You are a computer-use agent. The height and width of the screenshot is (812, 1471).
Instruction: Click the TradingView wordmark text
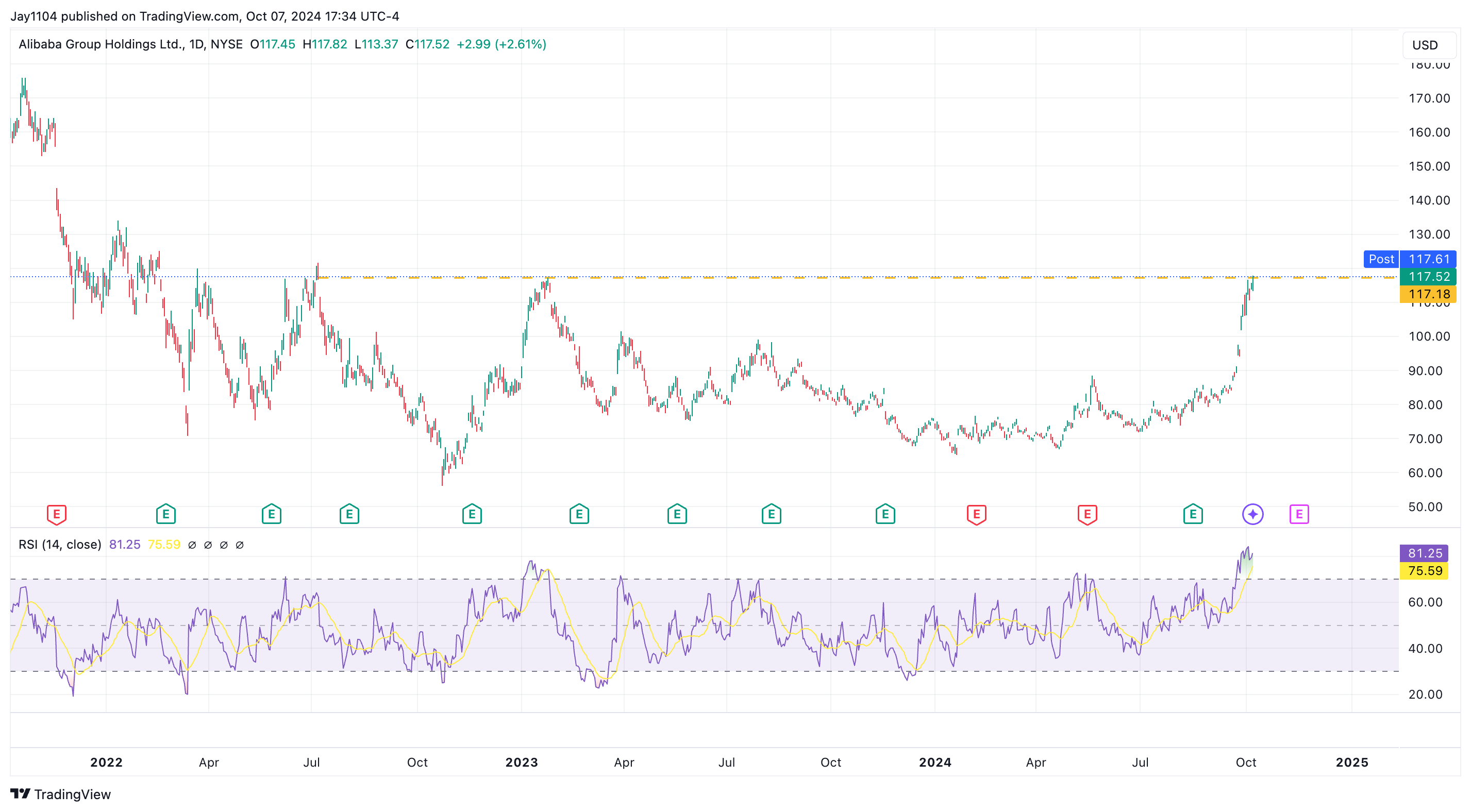point(73,794)
